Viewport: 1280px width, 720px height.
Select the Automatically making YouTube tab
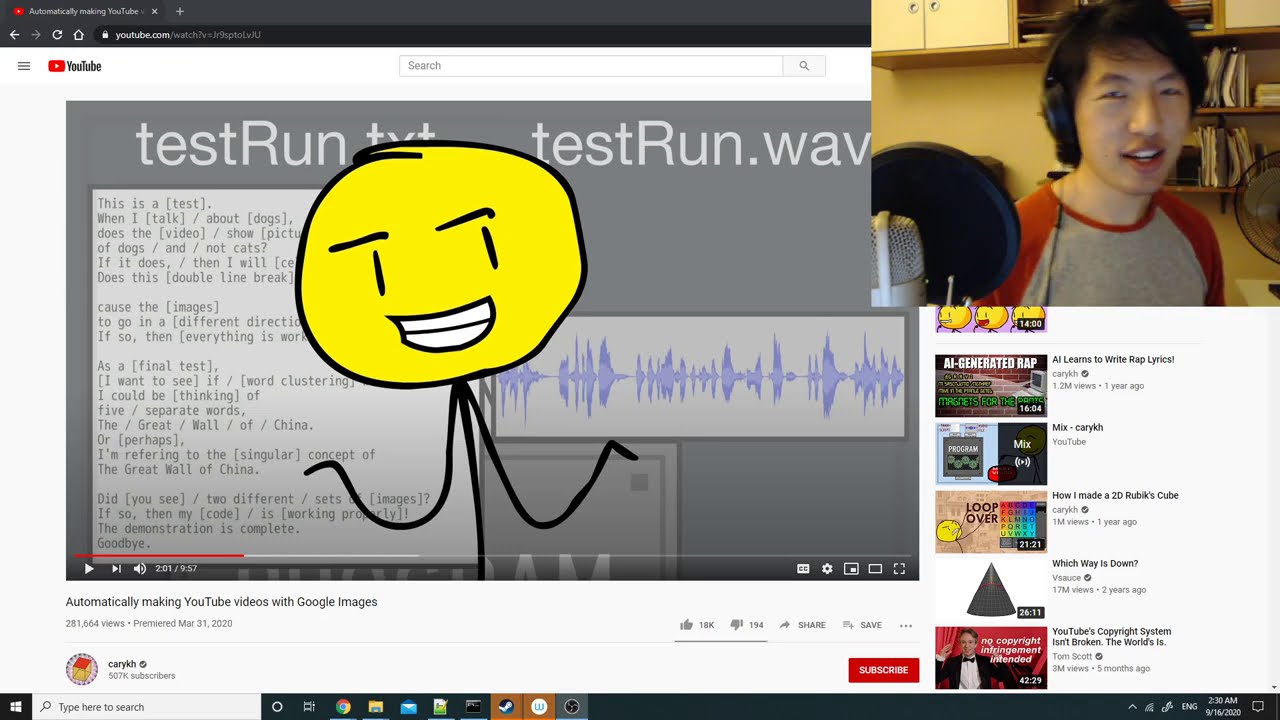click(85, 11)
